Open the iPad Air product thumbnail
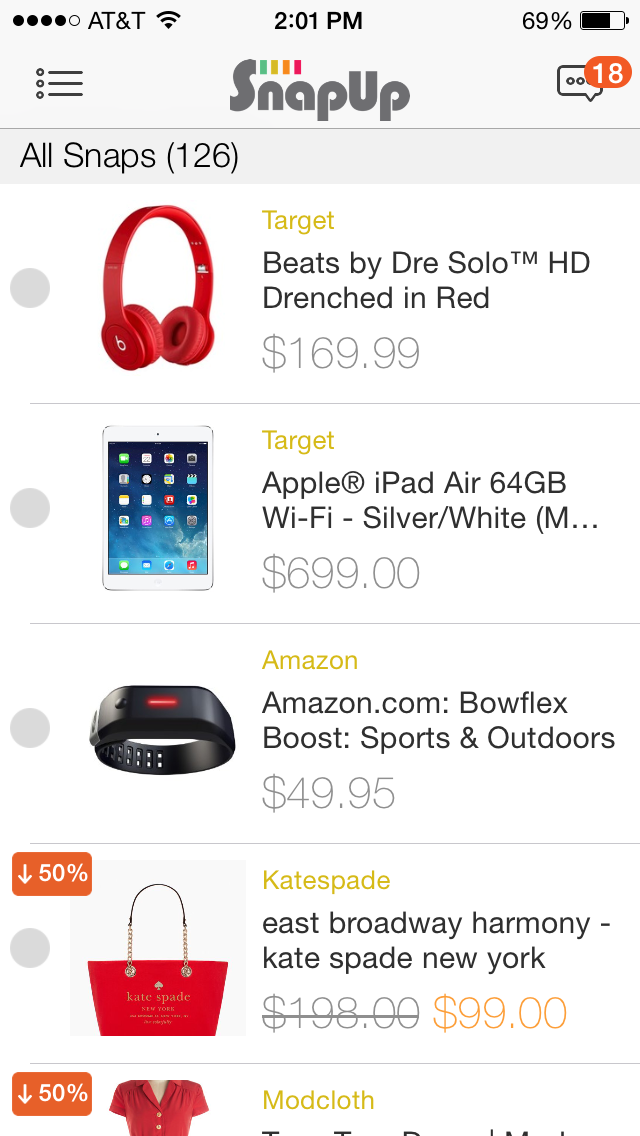The height and width of the screenshot is (1136, 640). click(x=157, y=508)
